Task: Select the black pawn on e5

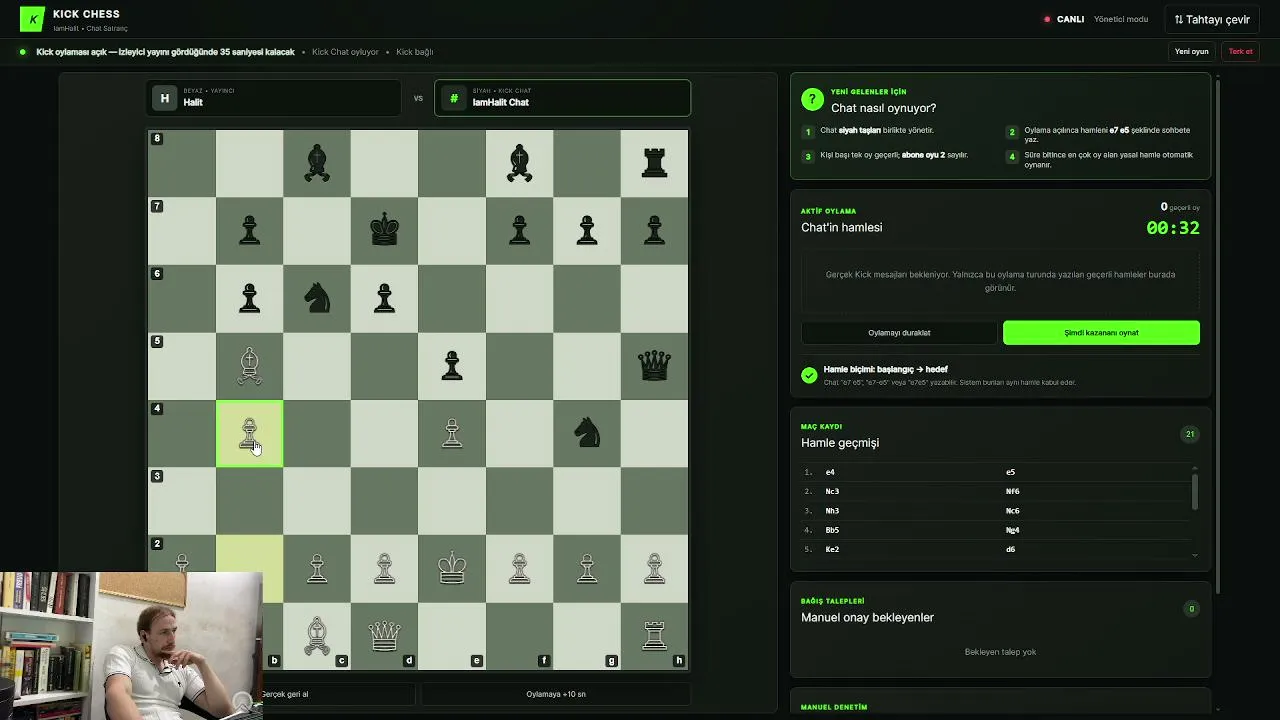Action: [x=452, y=366]
